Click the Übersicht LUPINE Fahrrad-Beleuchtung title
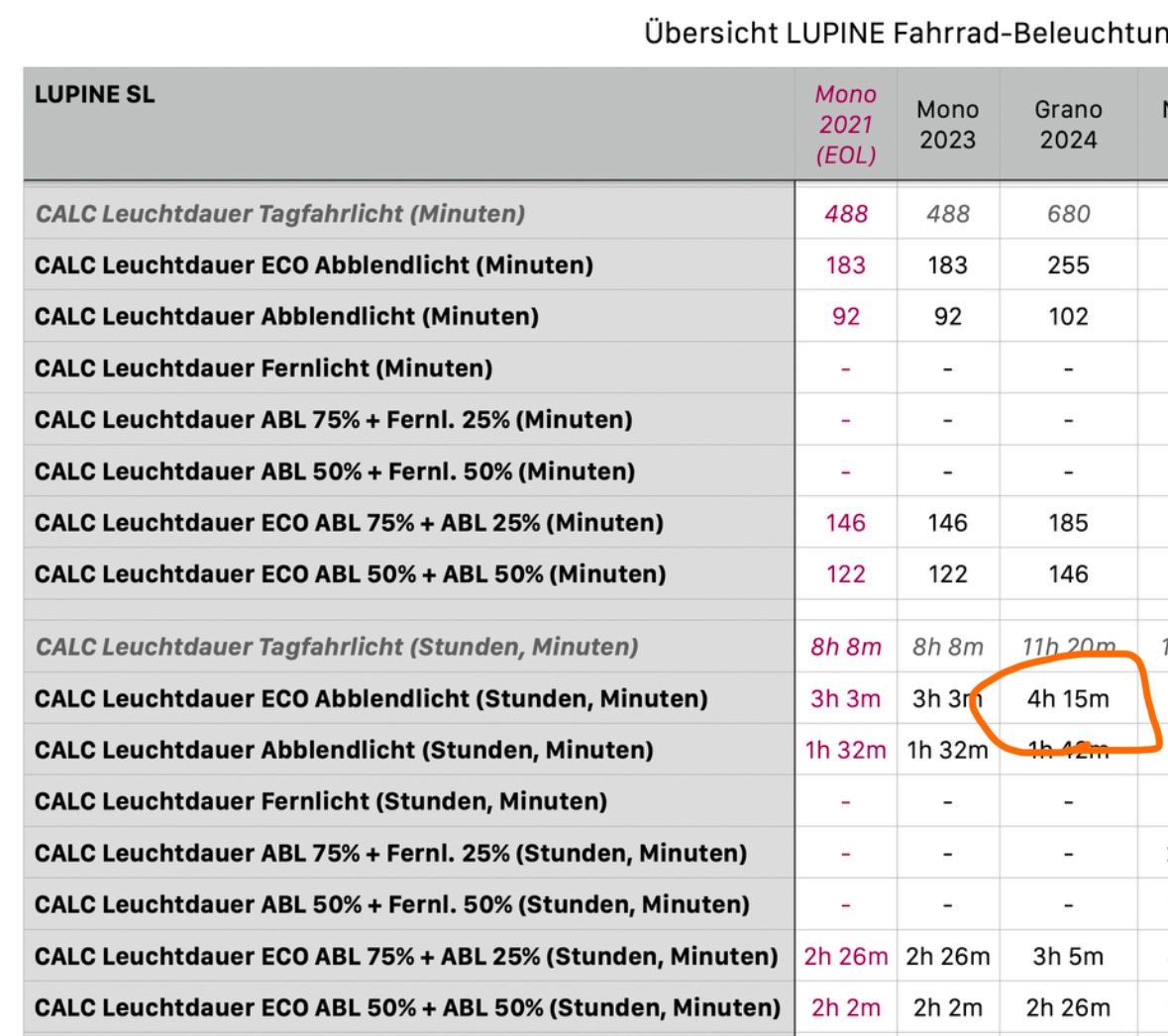Image resolution: width=1168 pixels, height=1036 pixels. pyautogui.click(x=904, y=33)
